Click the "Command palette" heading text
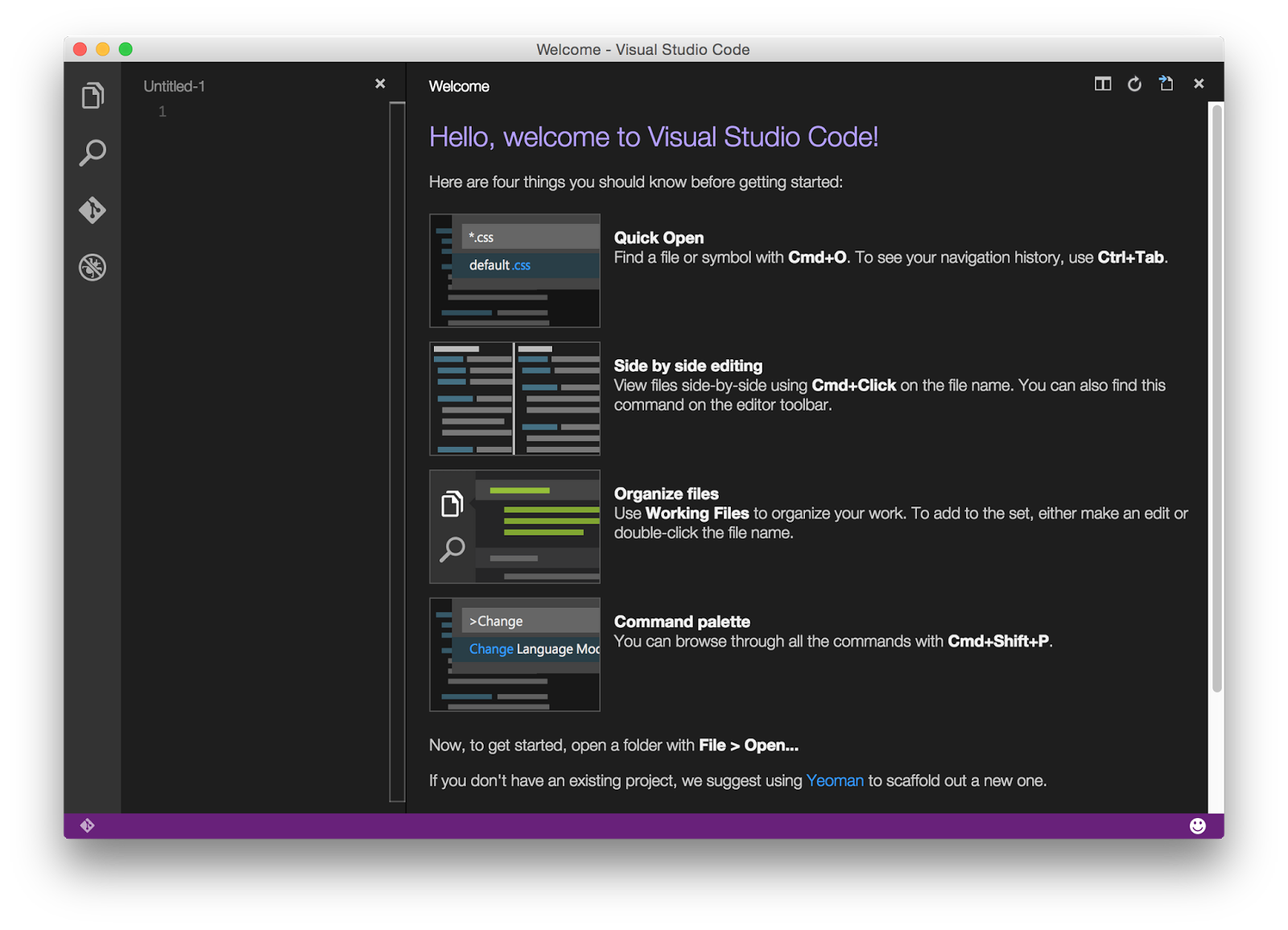The image size is (1288, 930). pos(682,622)
